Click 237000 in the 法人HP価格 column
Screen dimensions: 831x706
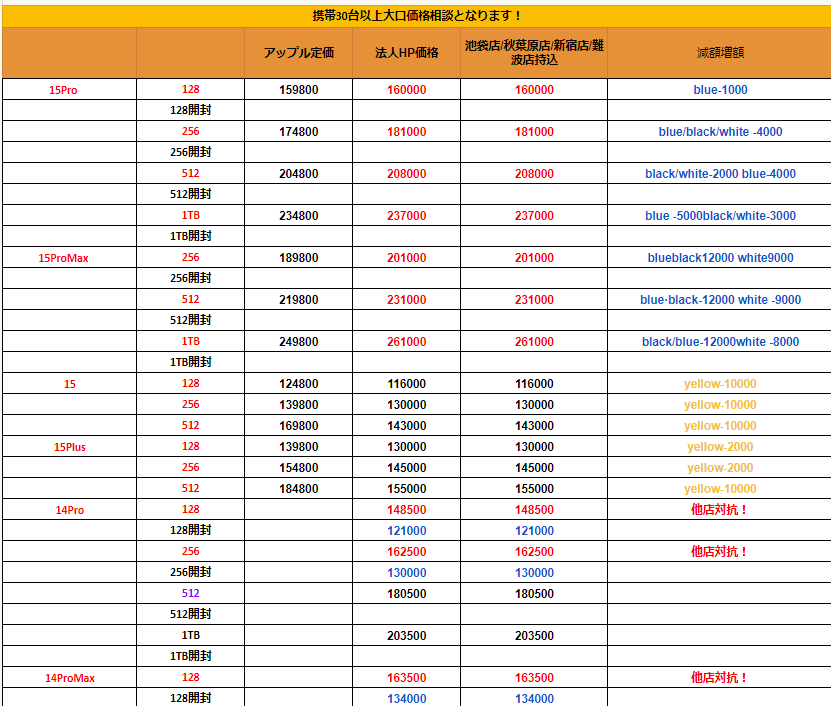pos(406,216)
